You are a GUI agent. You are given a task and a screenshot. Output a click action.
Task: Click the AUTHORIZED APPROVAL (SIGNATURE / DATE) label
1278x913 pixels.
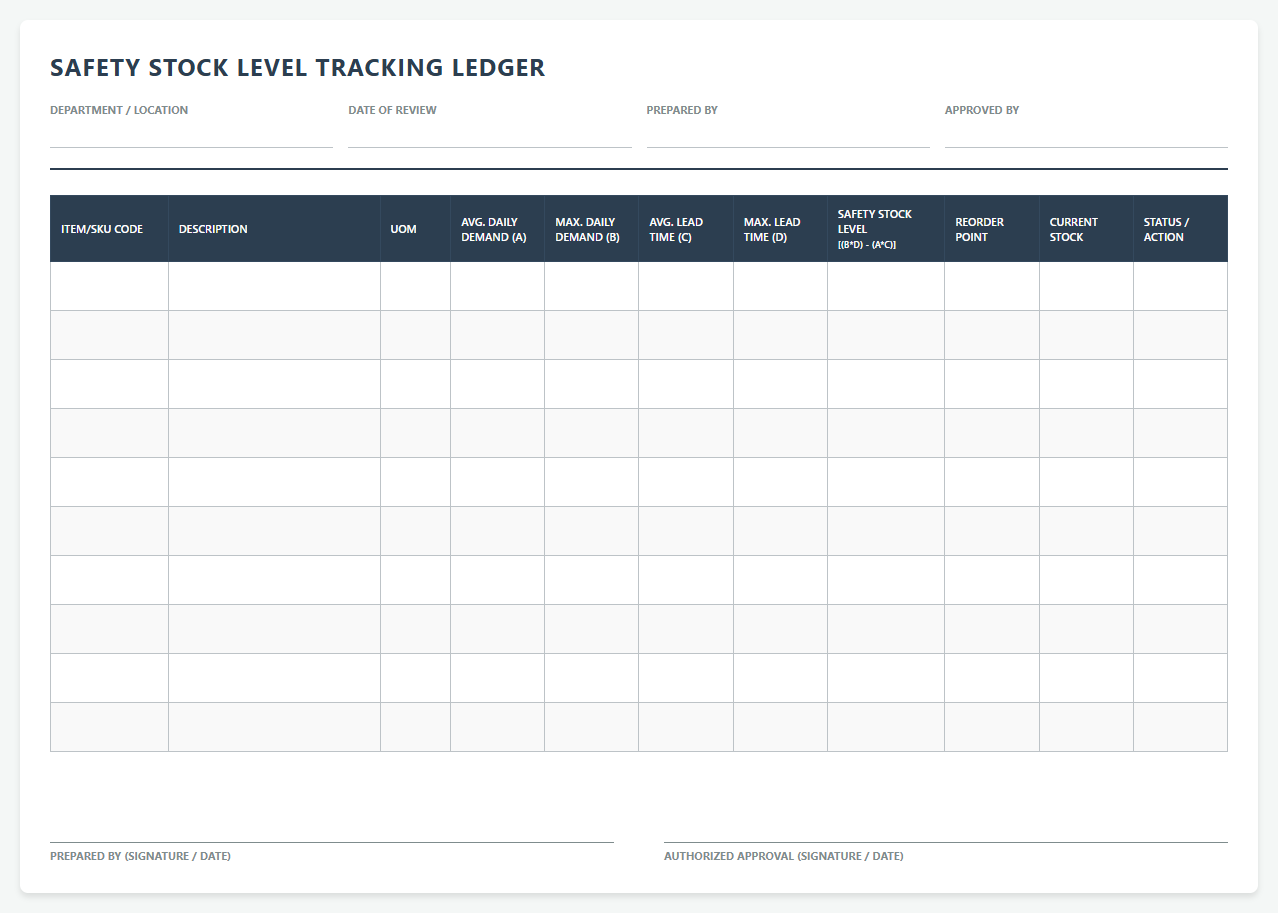click(x=783, y=856)
